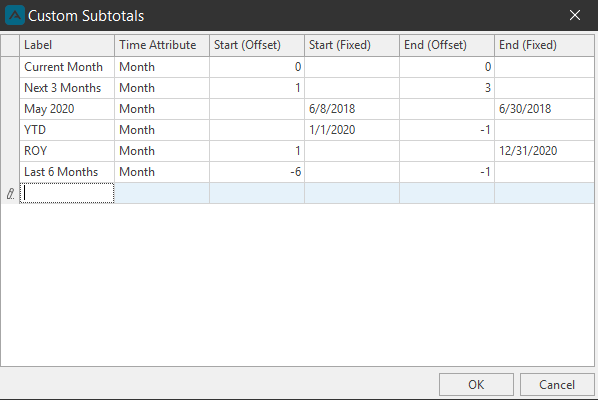The width and height of the screenshot is (598, 400).
Task: Click End (Offset) value -1 in Last 6 Months row
Action: 447,172
